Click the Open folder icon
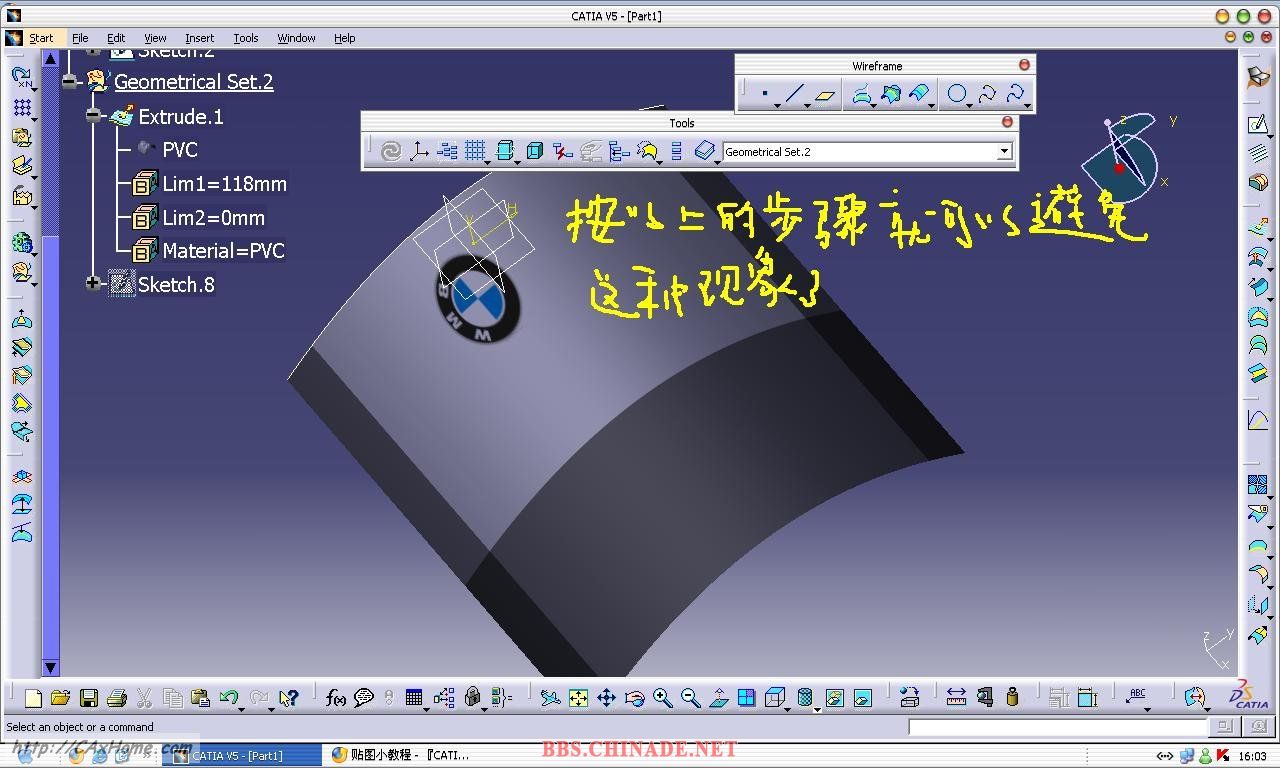Image resolution: width=1280 pixels, height=768 pixels. [x=60, y=698]
